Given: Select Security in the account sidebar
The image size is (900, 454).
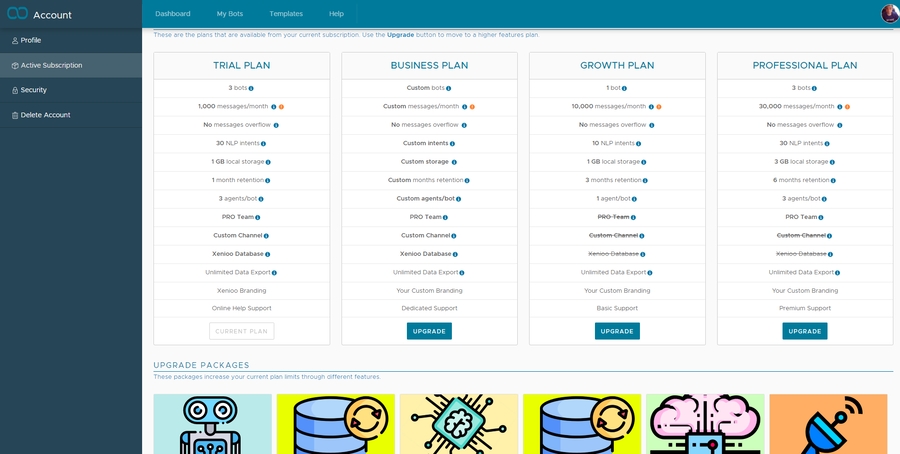Looking at the screenshot, I should 34,90.
